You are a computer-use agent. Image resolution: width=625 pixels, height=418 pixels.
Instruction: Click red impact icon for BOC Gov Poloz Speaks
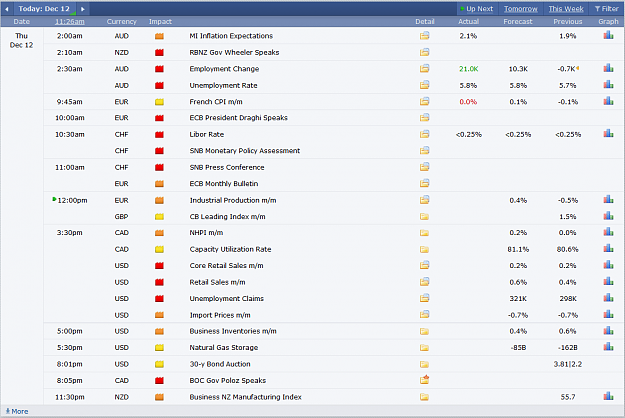click(x=159, y=381)
